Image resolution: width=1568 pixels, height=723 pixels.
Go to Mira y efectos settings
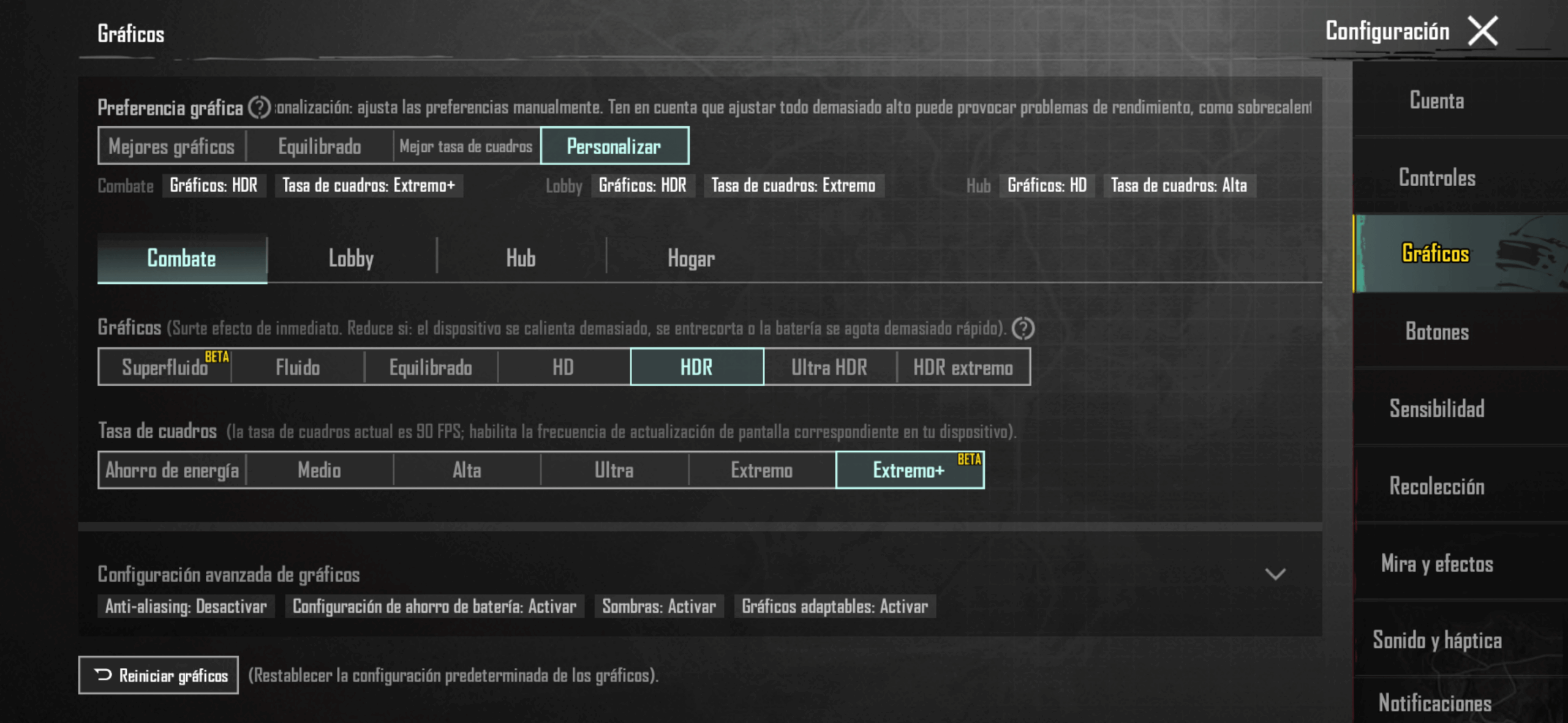click(x=1436, y=563)
